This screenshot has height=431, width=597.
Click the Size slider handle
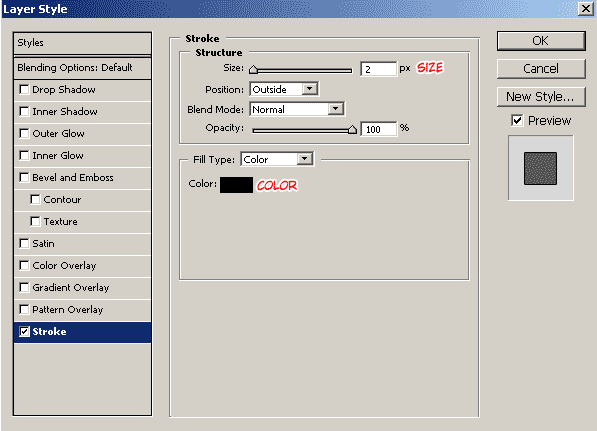253,69
